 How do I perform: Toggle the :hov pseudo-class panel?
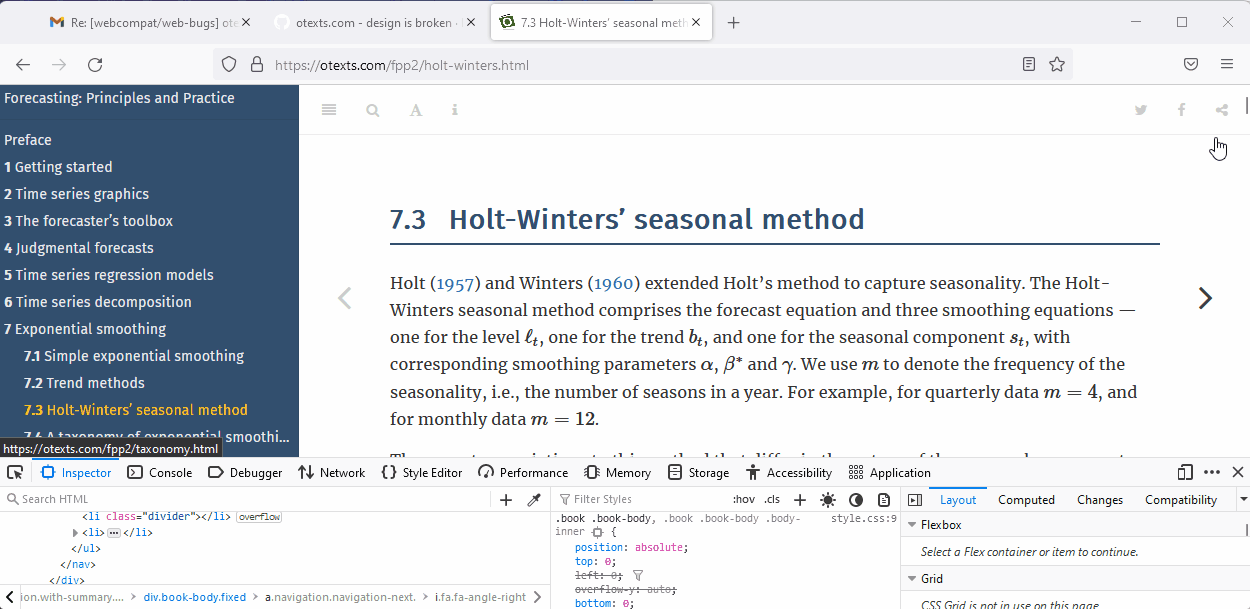pyautogui.click(x=743, y=499)
